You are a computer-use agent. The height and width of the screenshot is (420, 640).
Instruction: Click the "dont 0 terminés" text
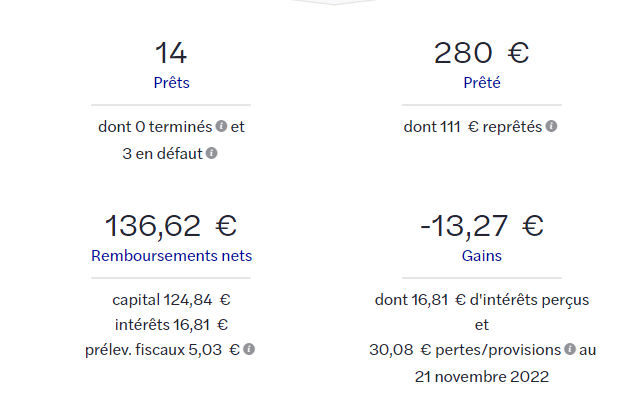[x=155, y=127]
